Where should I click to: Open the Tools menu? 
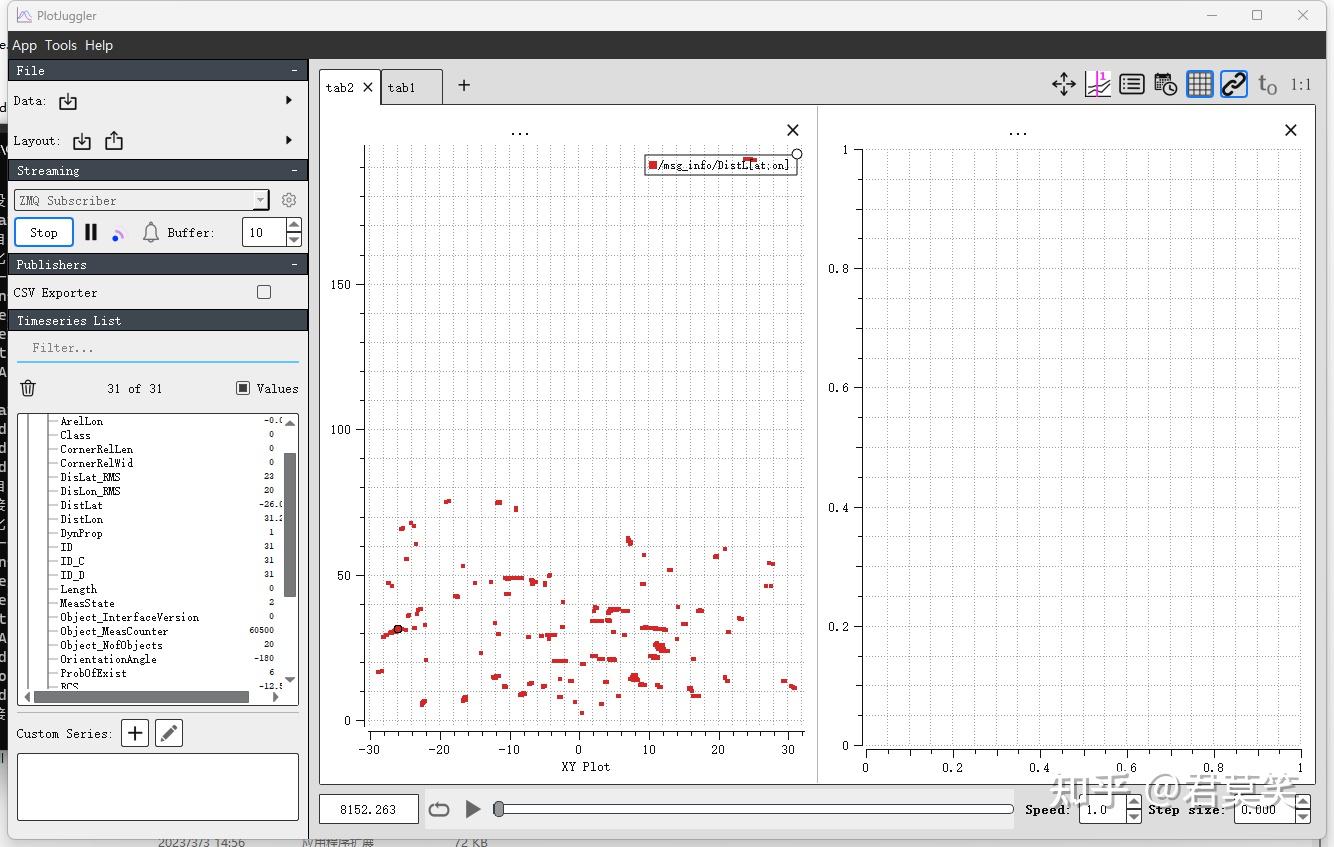[60, 45]
